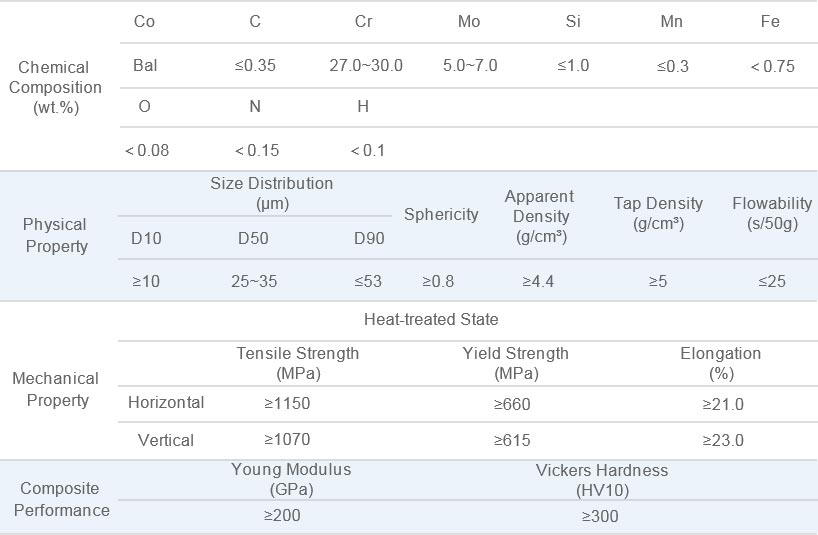The width and height of the screenshot is (818, 535).
Task: Select the Vickers Hardness value ≥300
Action: [x=600, y=516]
